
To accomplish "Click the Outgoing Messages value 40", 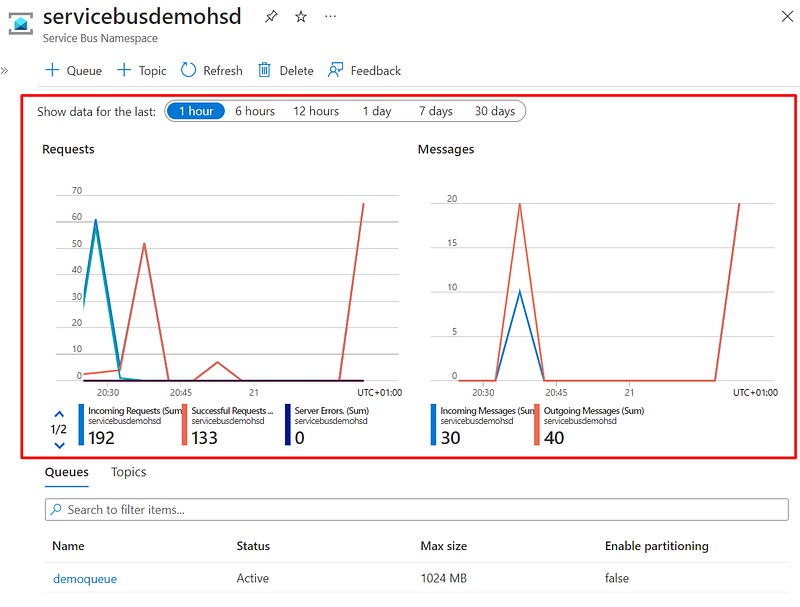I will [x=554, y=438].
